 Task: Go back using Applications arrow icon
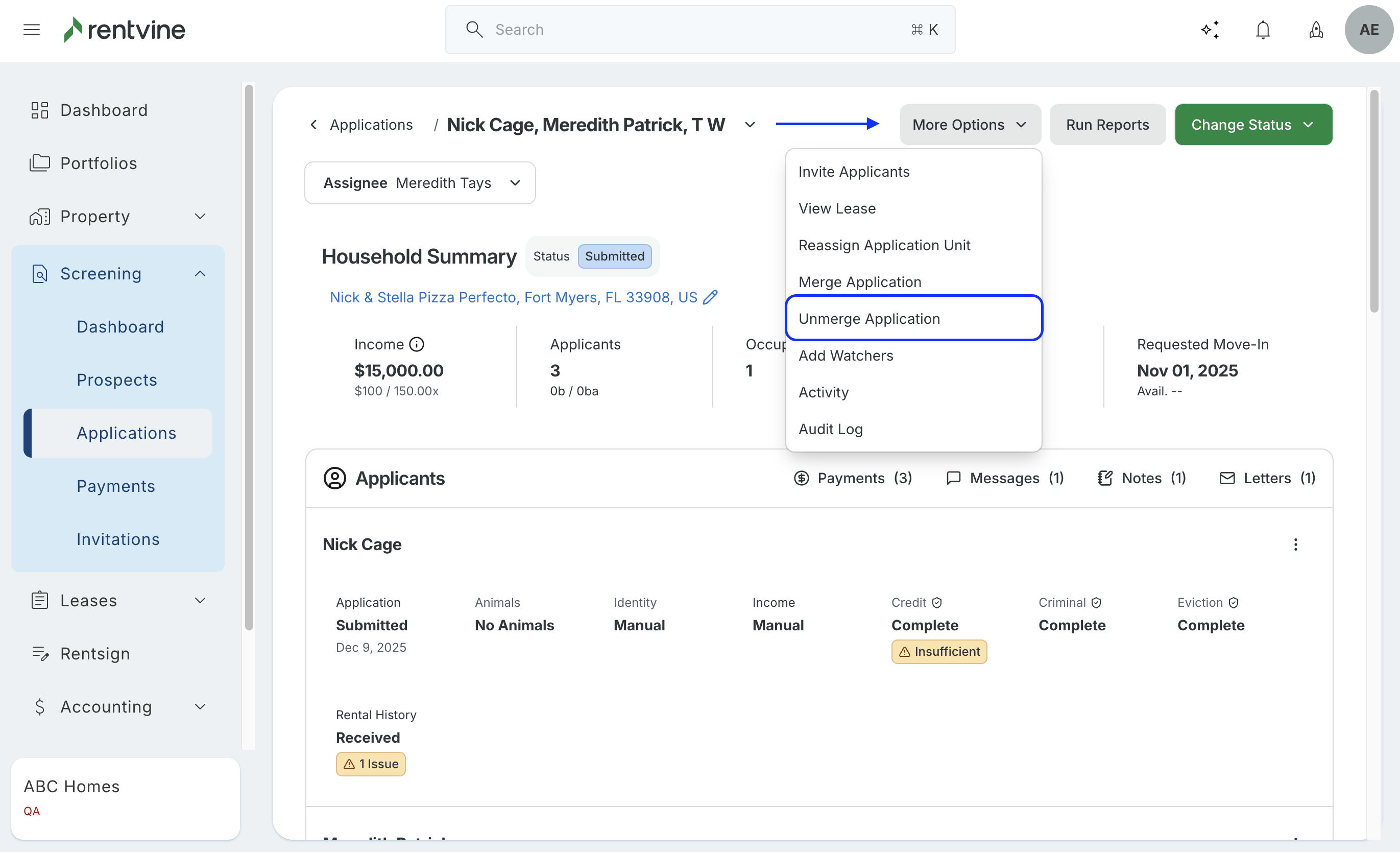(313, 125)
